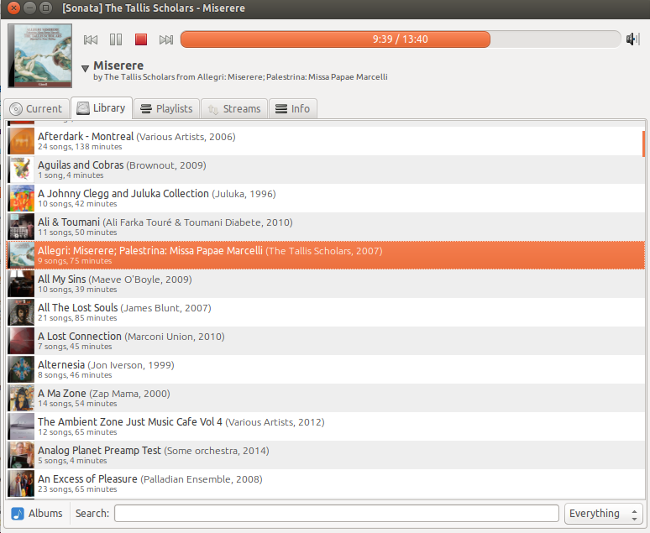The width and height of the screenshot is (650, 533).
Task: Click the A Ma Zone album thumbnail
Action: click(21, 399)
